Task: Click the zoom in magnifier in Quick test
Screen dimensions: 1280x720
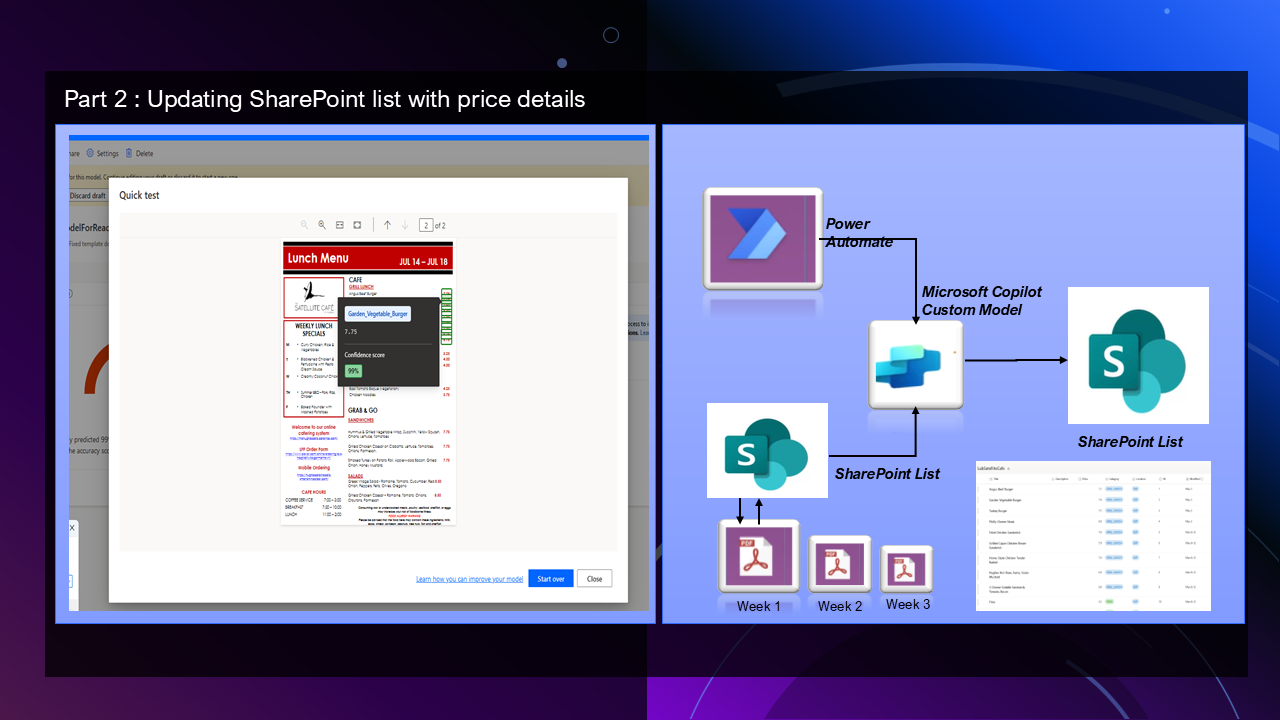Action: 322,225
